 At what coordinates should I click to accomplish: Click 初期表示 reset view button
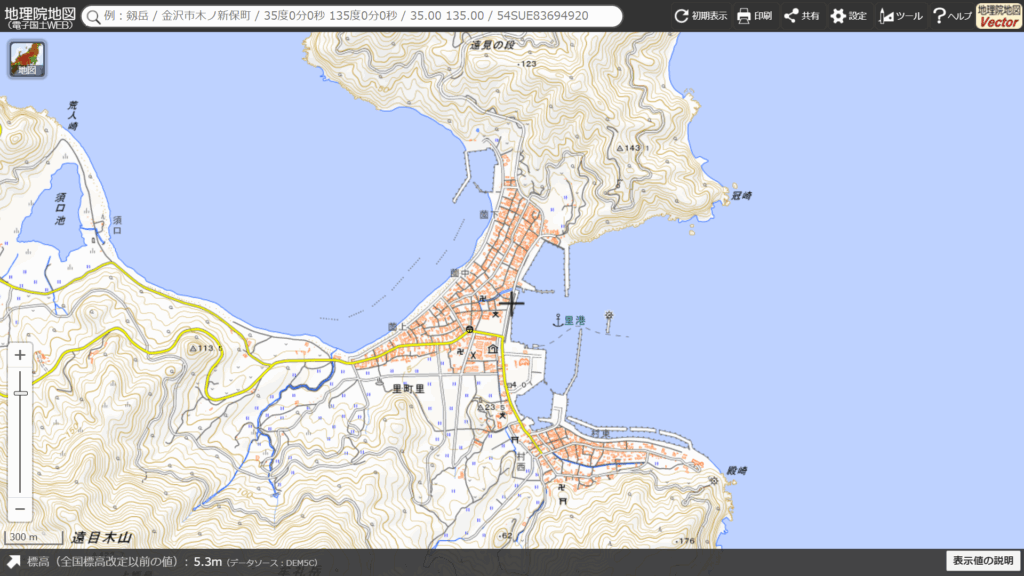(701, 16)
